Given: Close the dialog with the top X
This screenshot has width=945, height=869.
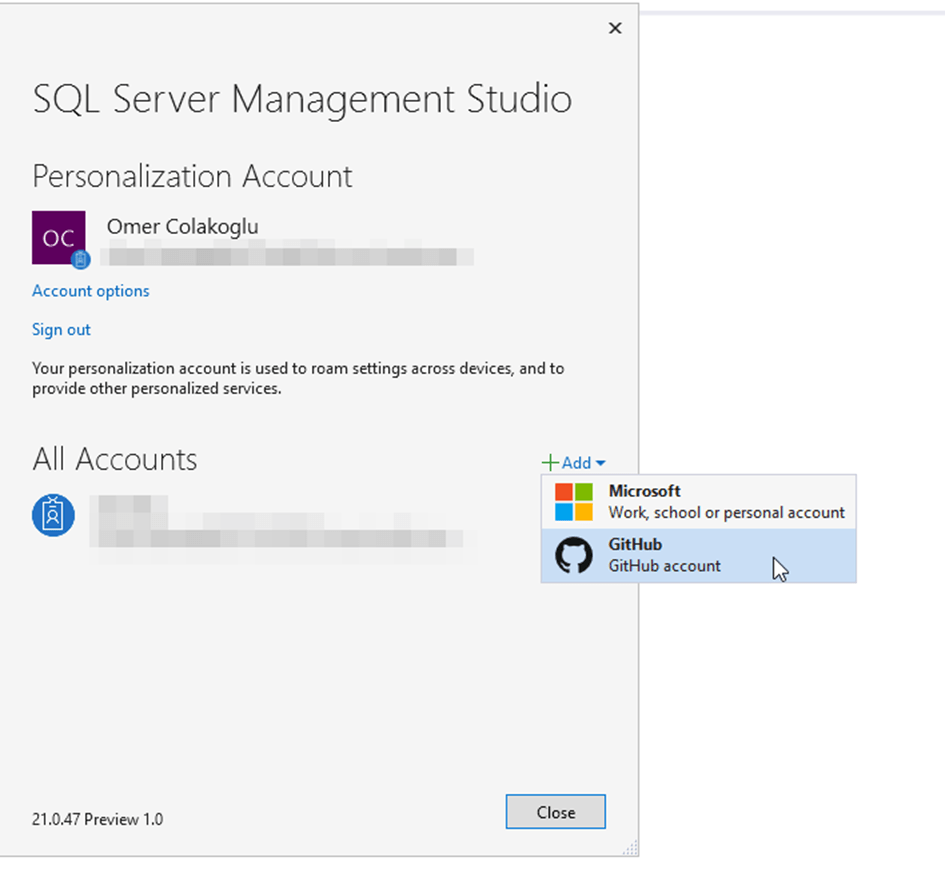Looking at the screenshot, I should [615, 28].
